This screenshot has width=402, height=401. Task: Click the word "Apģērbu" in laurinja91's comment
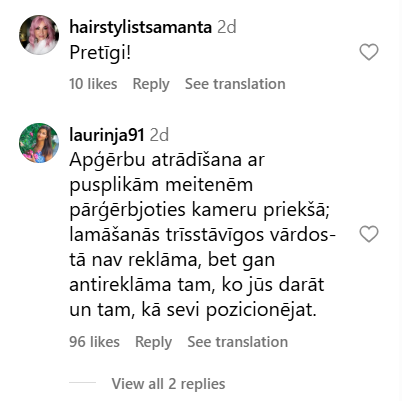107,161
